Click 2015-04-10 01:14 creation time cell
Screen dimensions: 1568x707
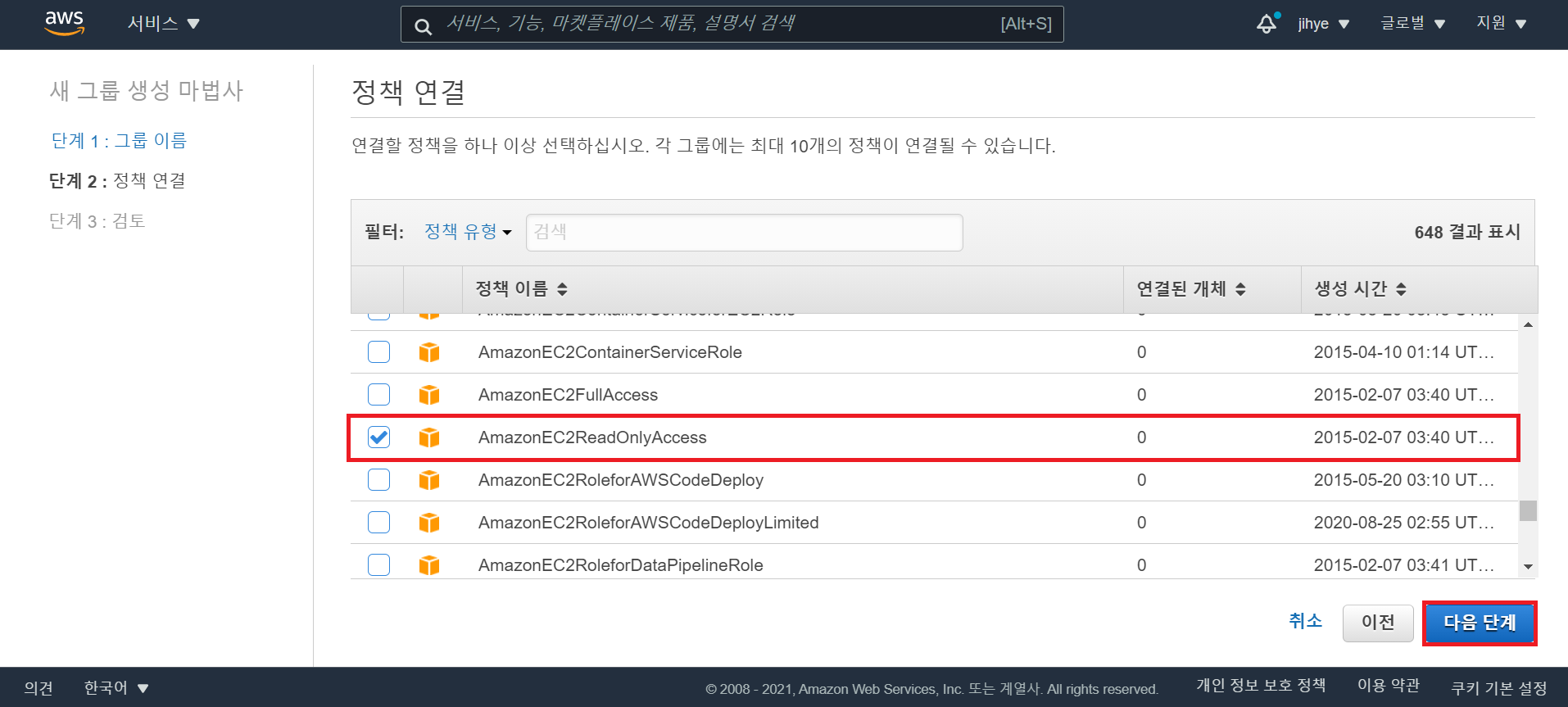point(1404,352)
